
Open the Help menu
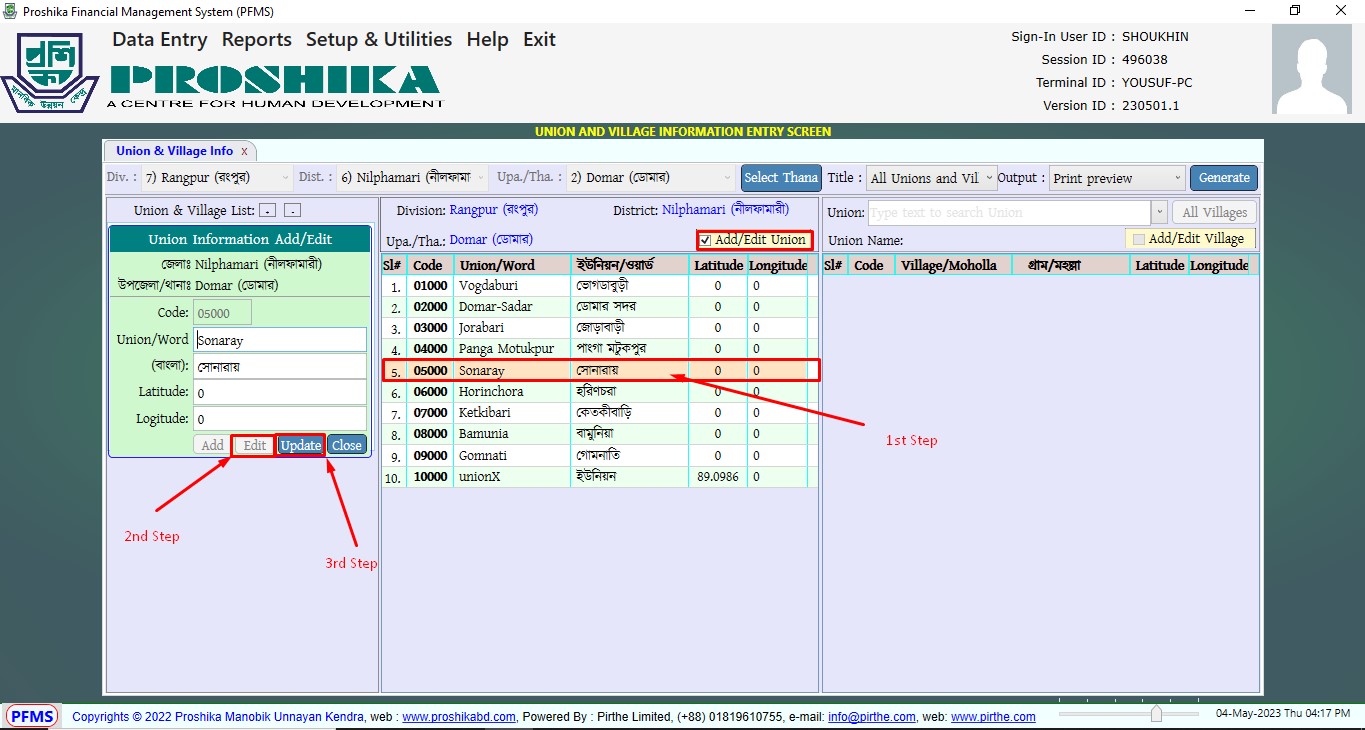(488, 40)
